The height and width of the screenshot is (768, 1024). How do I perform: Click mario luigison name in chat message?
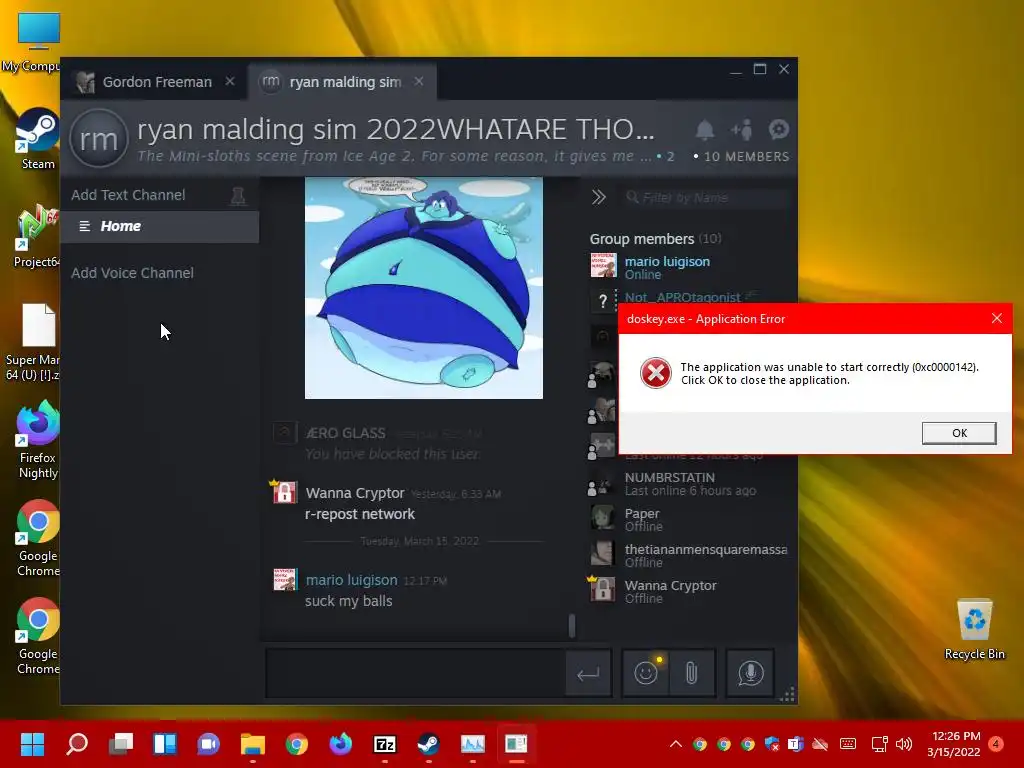click(x=351, y=580)
